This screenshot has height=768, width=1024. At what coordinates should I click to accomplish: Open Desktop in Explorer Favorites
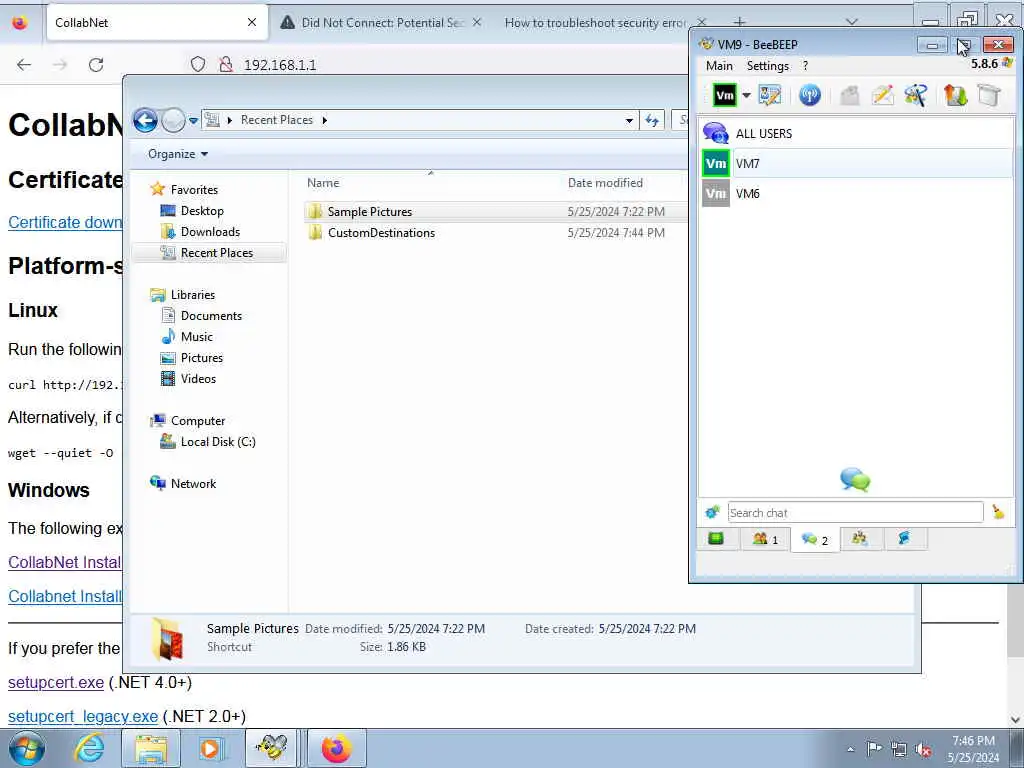click(202, 211)
